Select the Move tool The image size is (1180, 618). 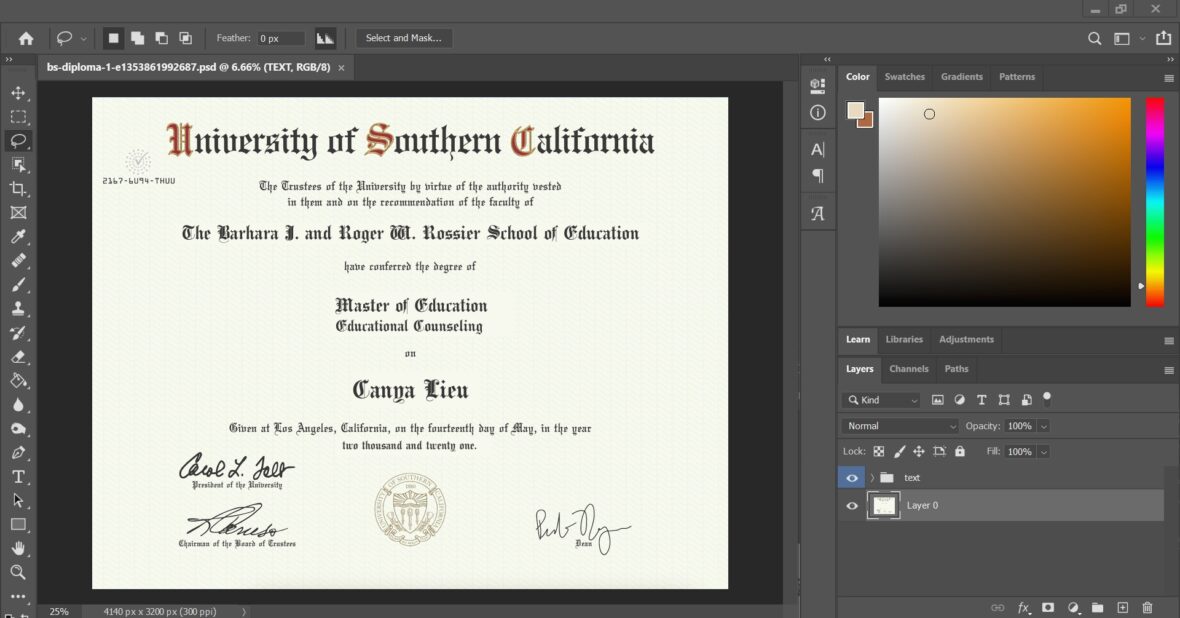20,92
